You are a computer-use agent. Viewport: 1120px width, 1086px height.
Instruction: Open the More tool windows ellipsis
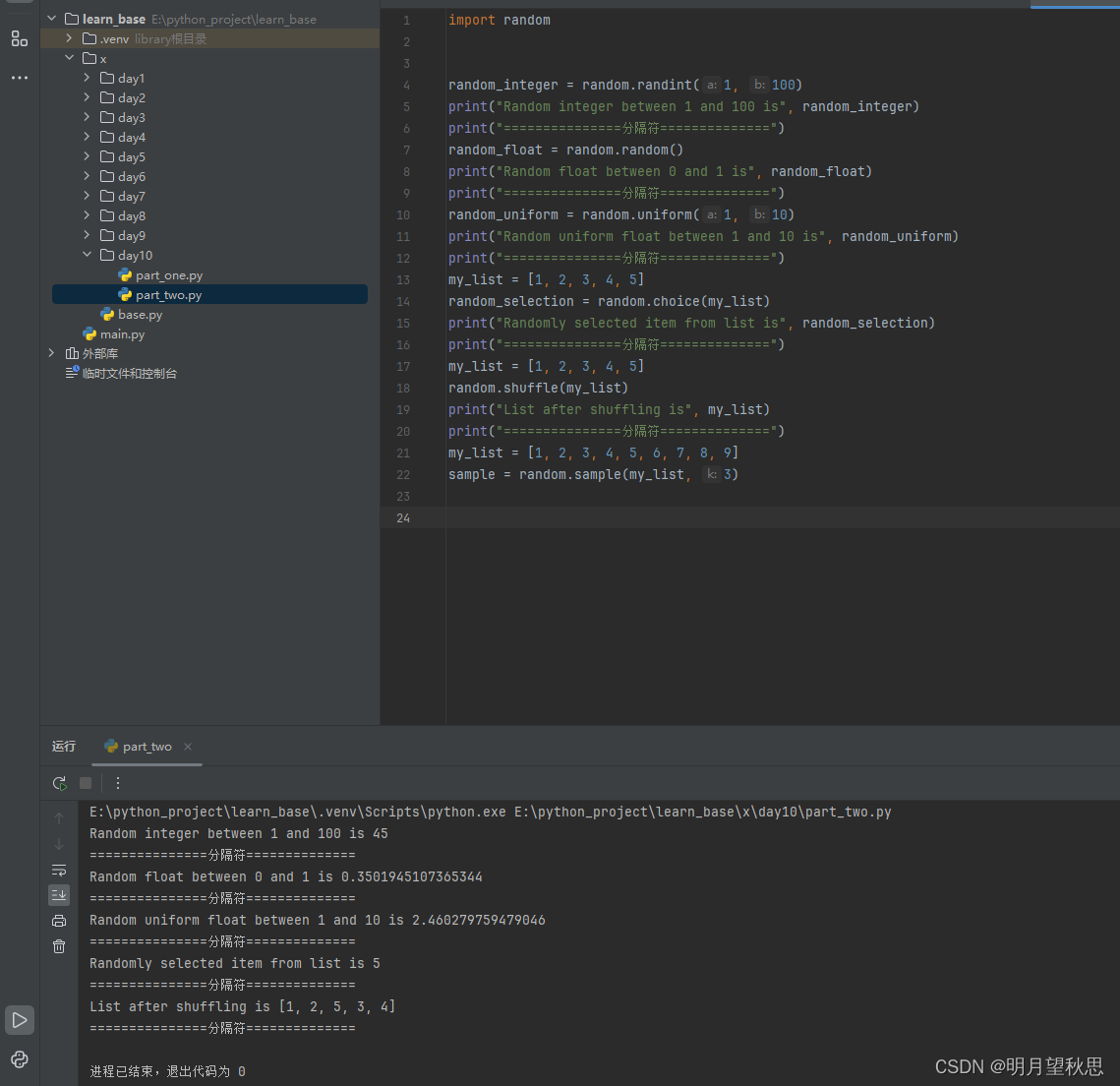[x=20, y=77]
